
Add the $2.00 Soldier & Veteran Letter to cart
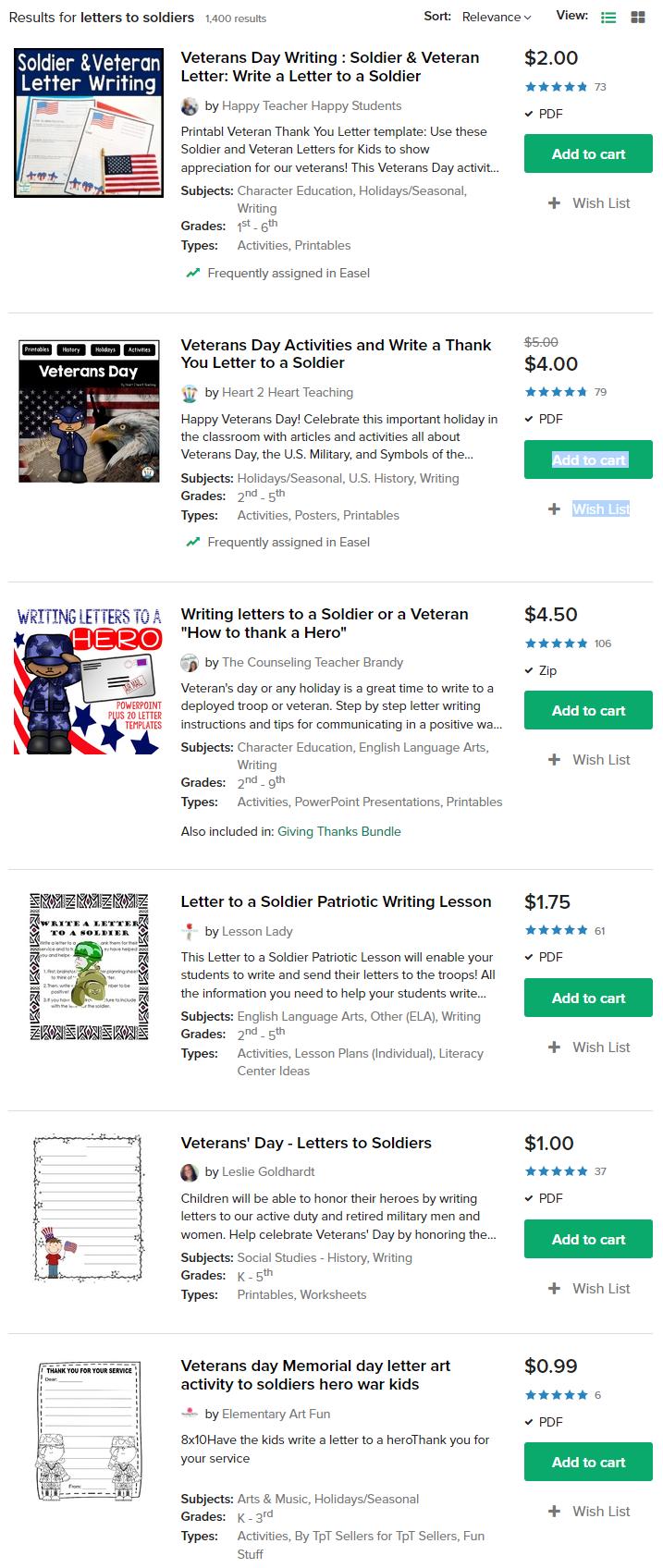pos(588,154)
